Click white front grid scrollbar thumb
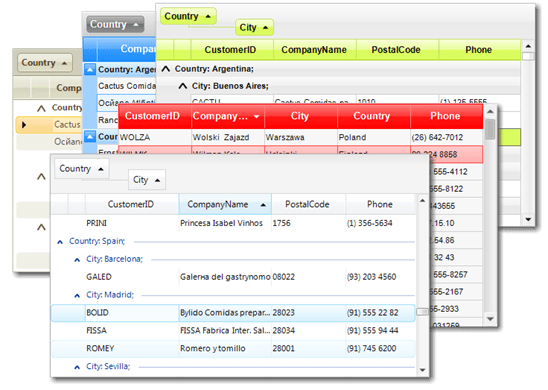The width and height of the screenshot is (548, 390). tap(422, 311)
